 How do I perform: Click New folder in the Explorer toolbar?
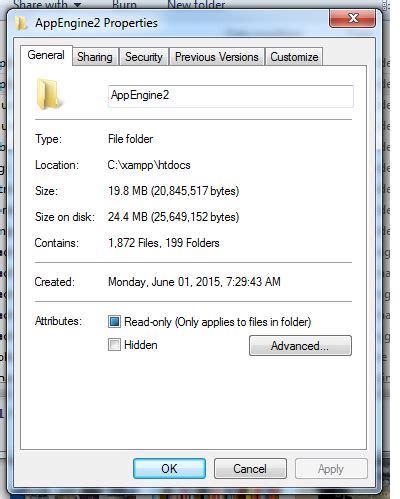click(x=196, y=5)
